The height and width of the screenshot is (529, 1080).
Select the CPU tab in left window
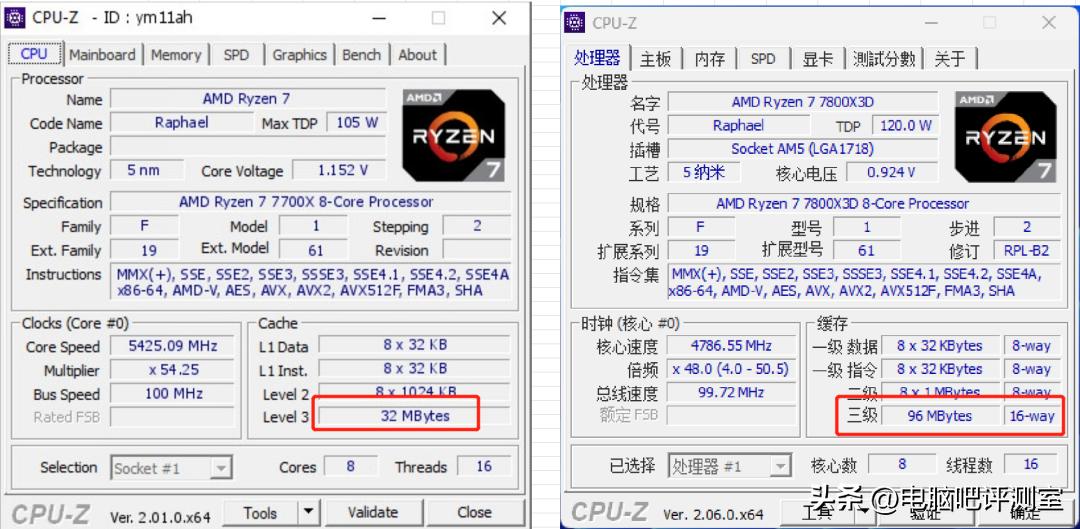(x=34, y=54)
